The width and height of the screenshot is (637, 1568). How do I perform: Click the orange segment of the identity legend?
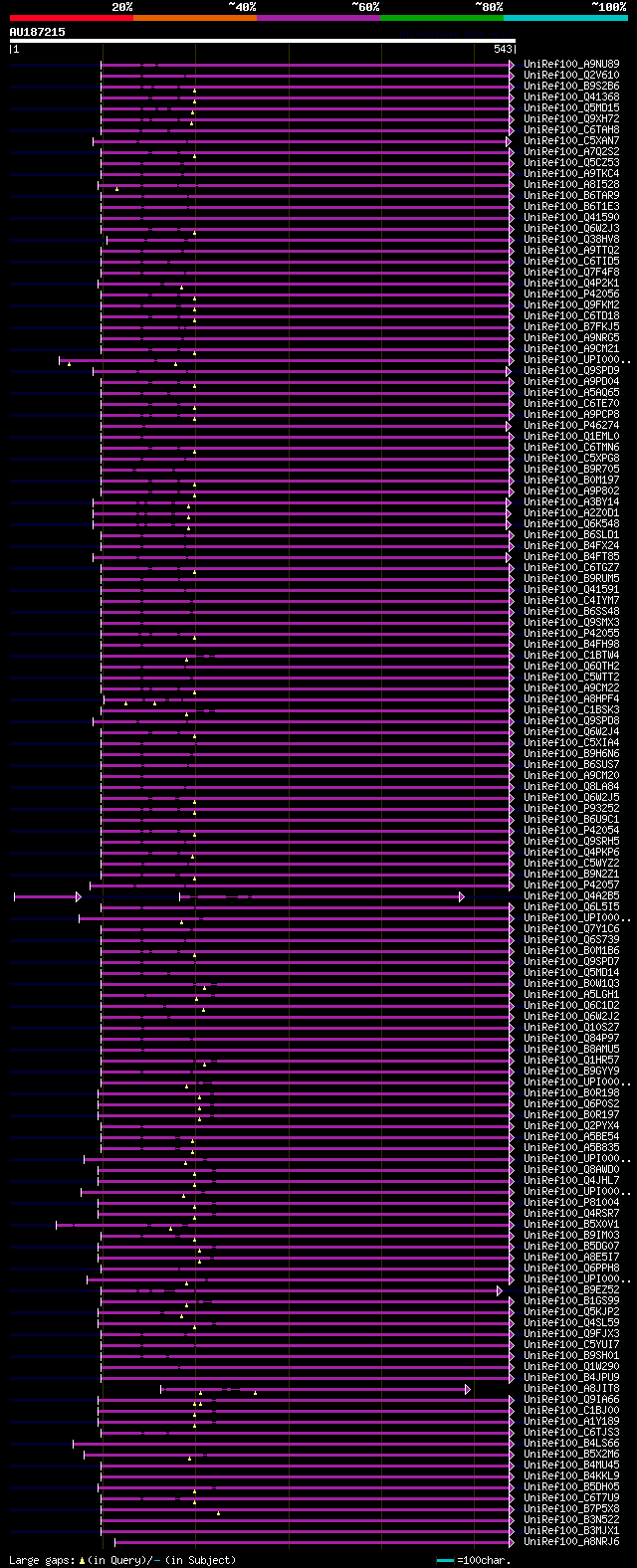click(x=195, y=18)
